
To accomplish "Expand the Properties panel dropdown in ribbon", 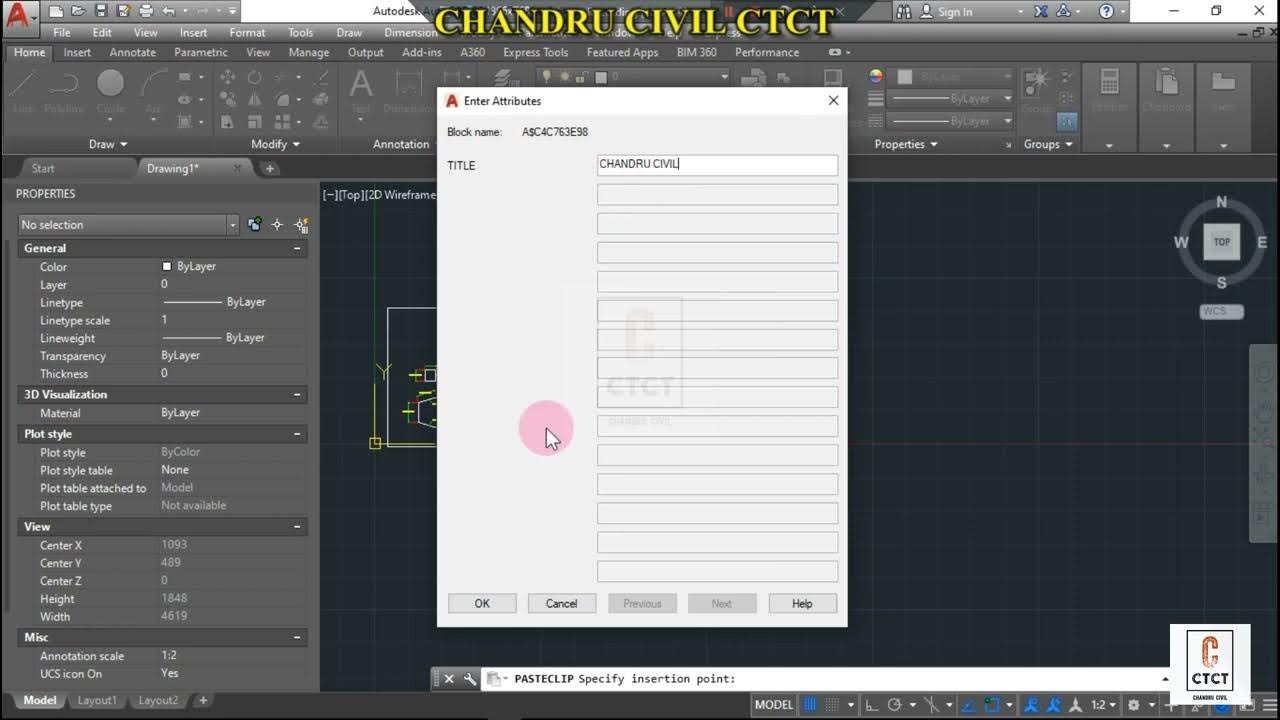I will pyautogui.click(x=906, y=144).
